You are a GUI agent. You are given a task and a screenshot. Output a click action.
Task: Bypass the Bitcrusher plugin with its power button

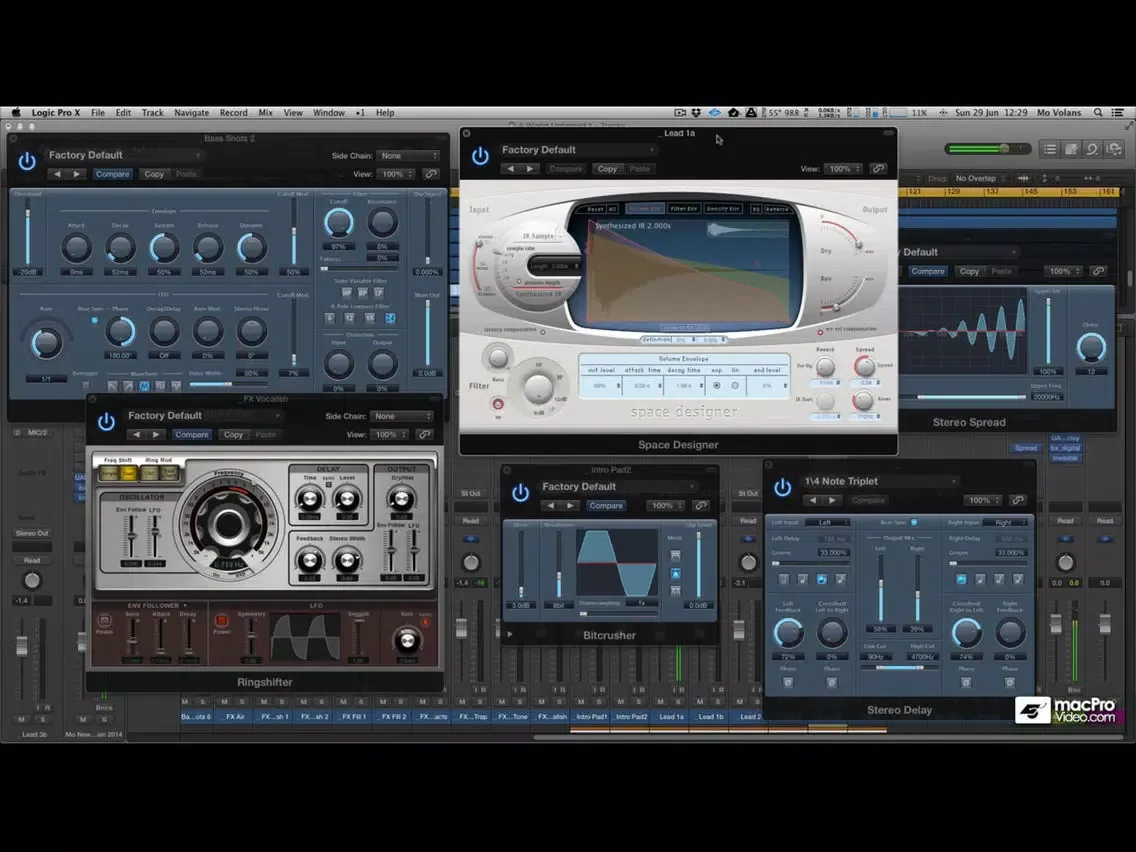(x=520, y=493)
